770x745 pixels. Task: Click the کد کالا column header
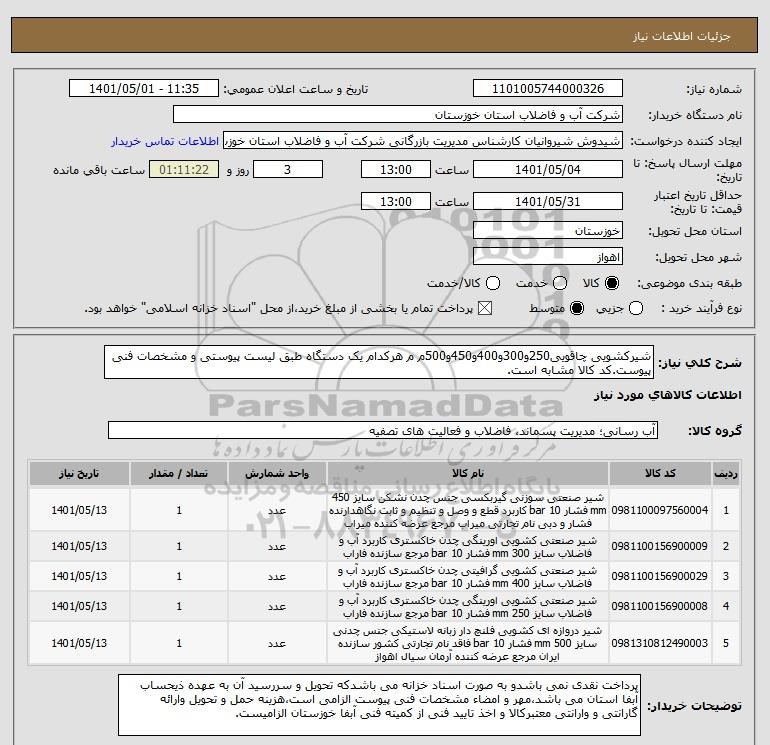[660, 473]
